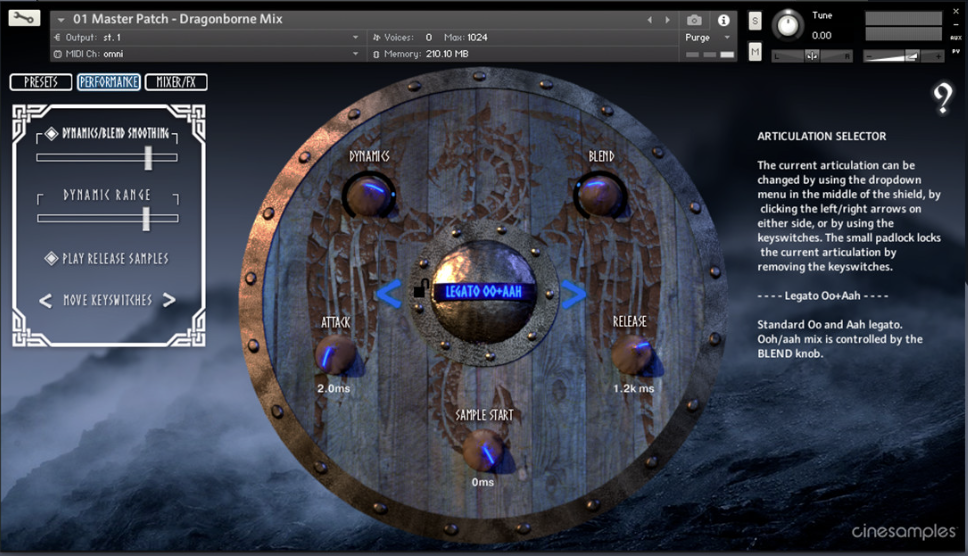The image size is (968, 556).
Task: Open the Purge dropdown menu
Action: click(707, 38)
